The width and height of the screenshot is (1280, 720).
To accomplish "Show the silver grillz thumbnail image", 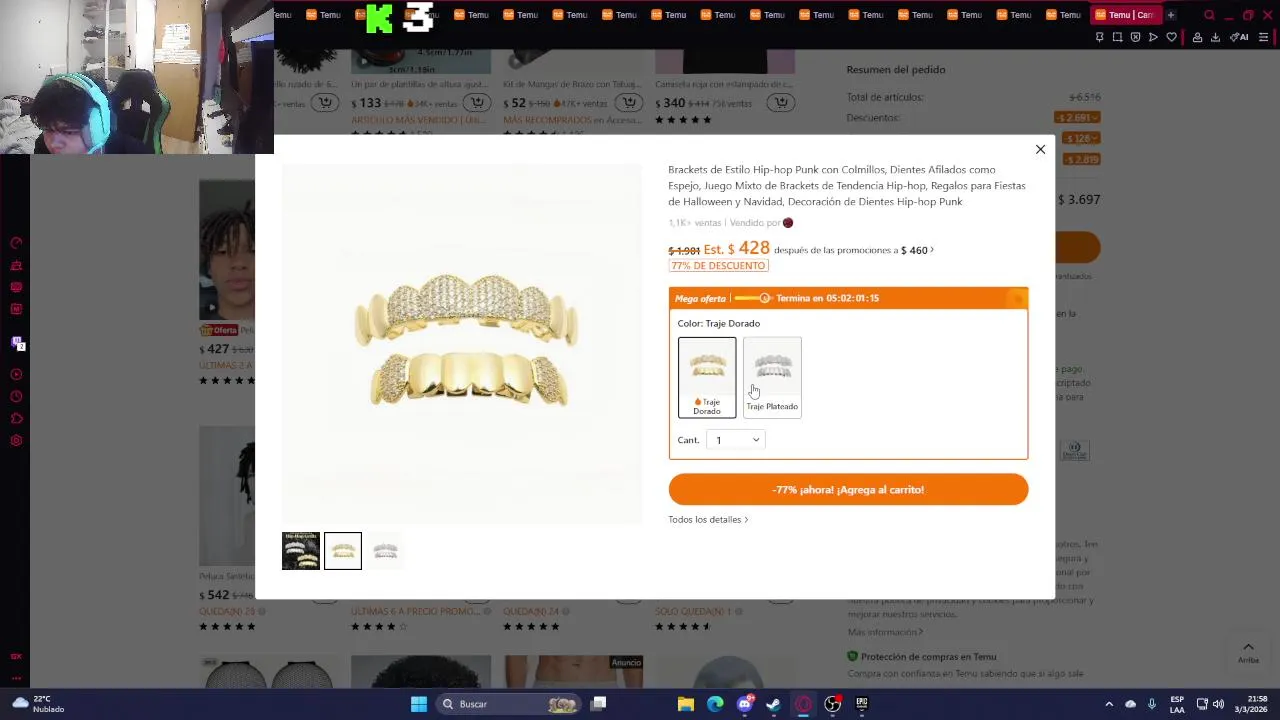I will [385, 551].
